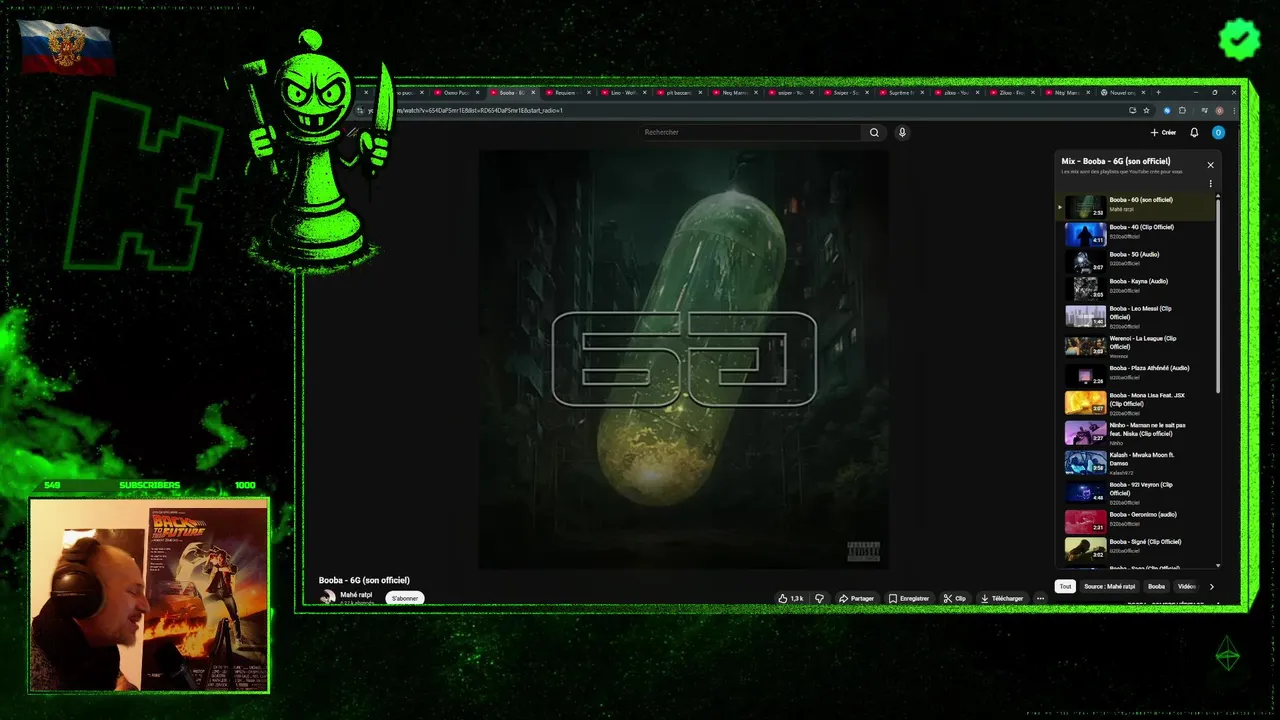Viewport: 1280px width, 720px height.
Task: Save video with Enregistrer button
Action: point(909,598)
